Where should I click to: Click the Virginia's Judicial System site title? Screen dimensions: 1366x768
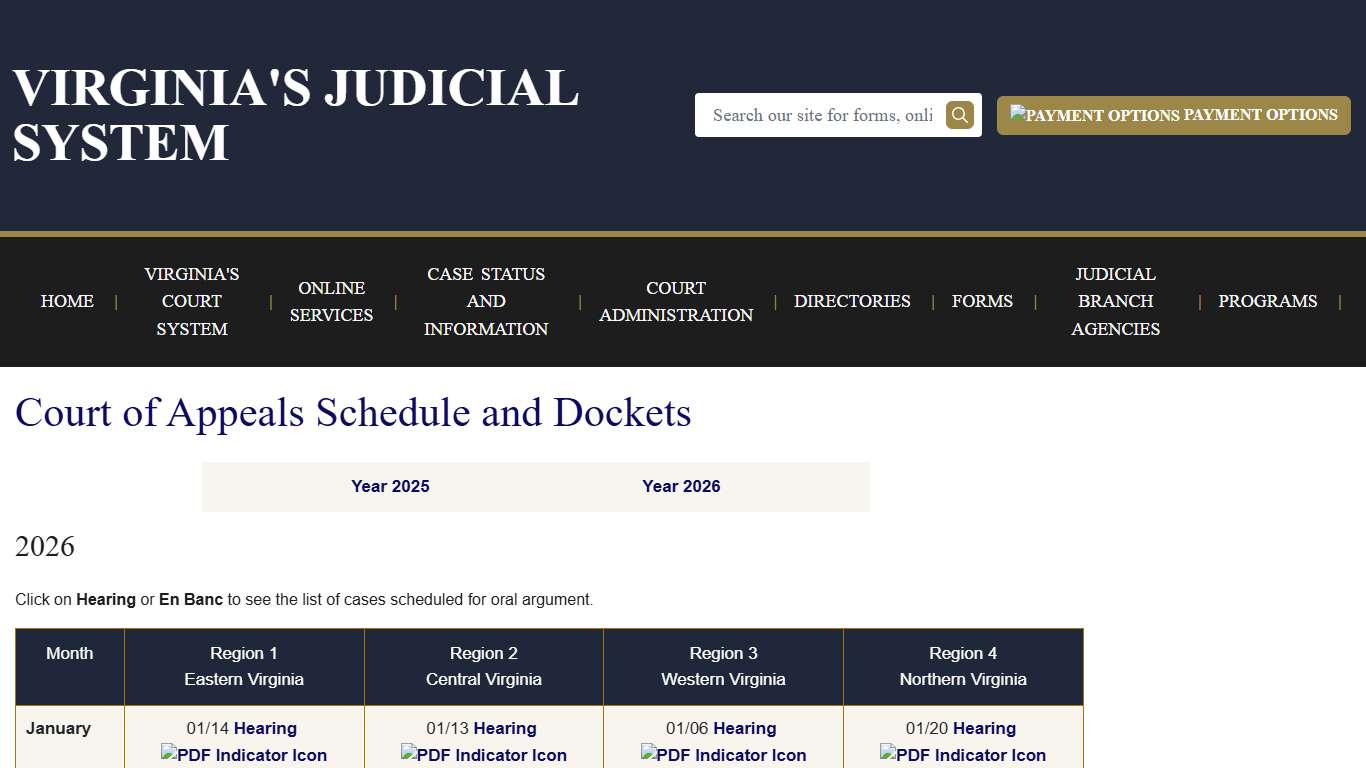point(294,113)
